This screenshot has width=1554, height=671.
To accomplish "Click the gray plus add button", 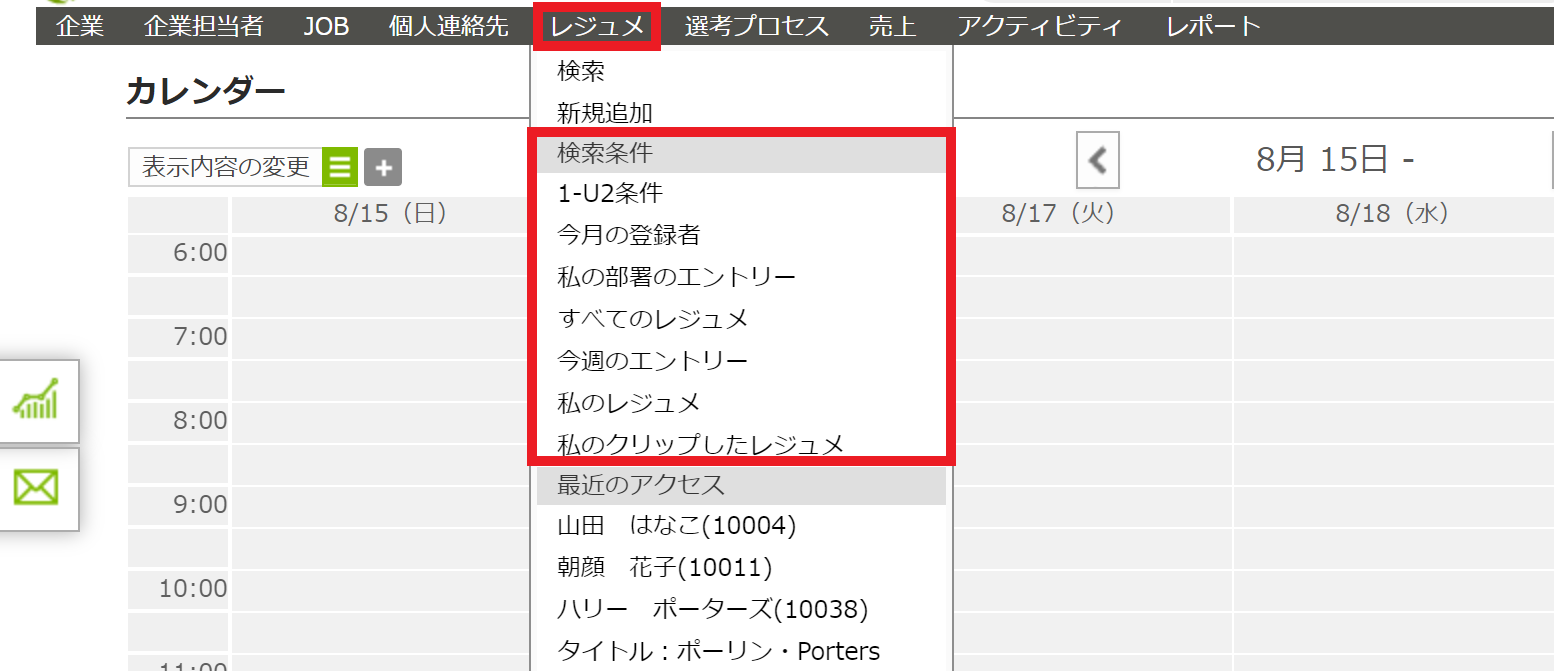I will point(383,167).
